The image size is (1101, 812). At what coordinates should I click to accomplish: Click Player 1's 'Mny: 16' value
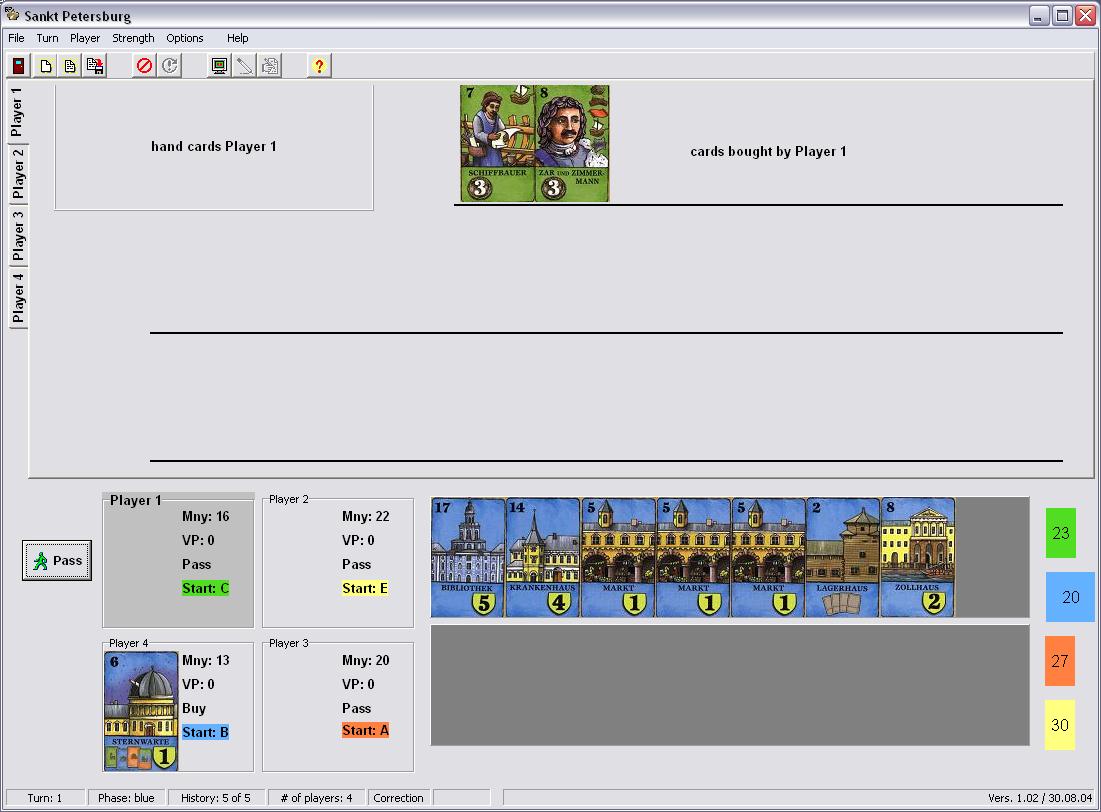(206, 516)
